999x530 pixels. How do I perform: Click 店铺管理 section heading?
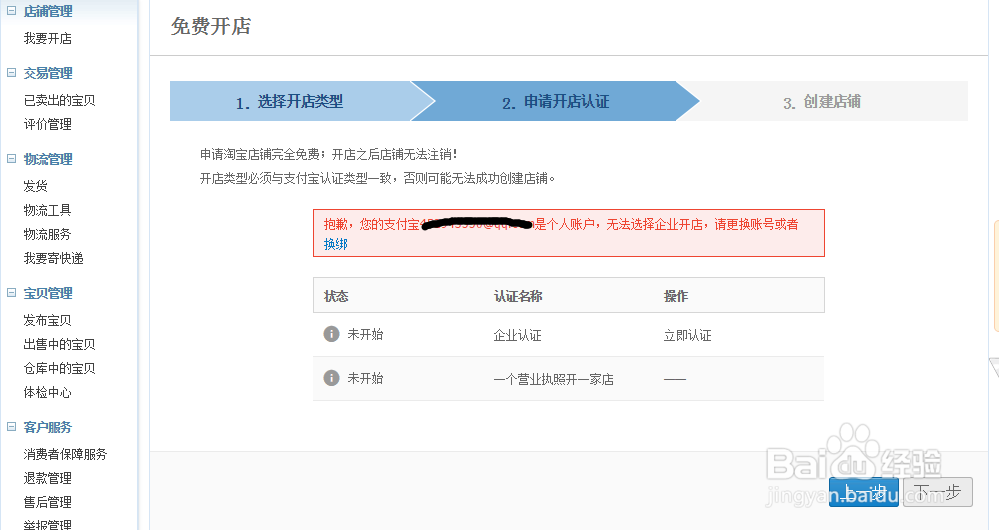coord(48,11)
